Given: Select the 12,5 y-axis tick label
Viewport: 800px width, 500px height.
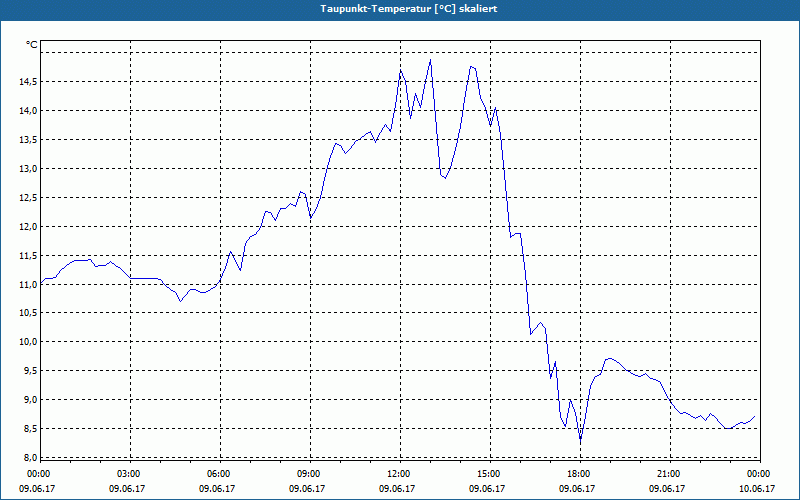Looking at the screenshot, I should point(29,198).
